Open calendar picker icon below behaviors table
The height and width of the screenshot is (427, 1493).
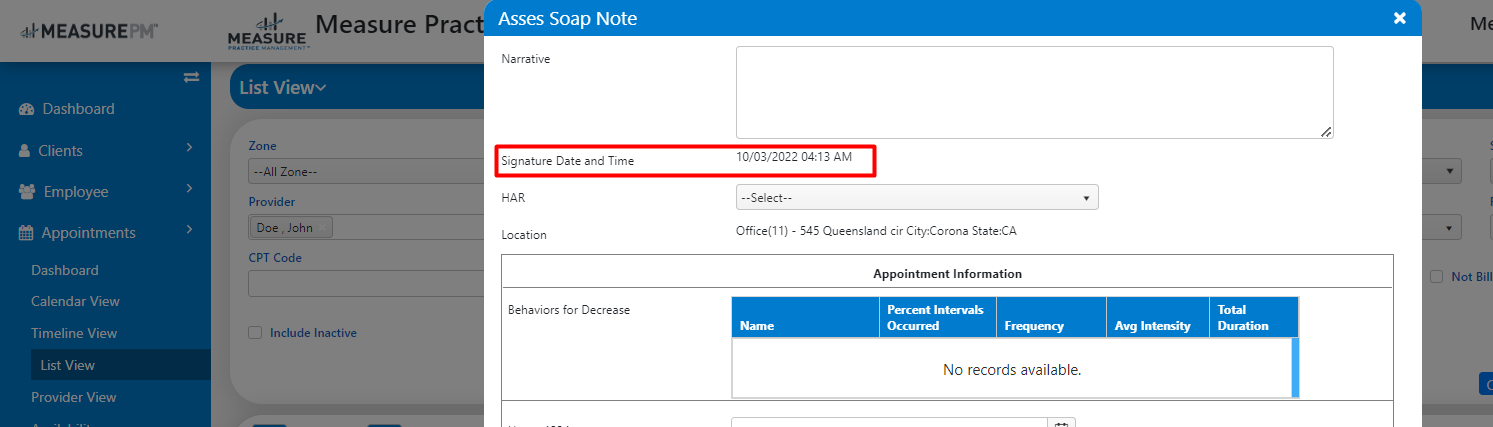1062,424
